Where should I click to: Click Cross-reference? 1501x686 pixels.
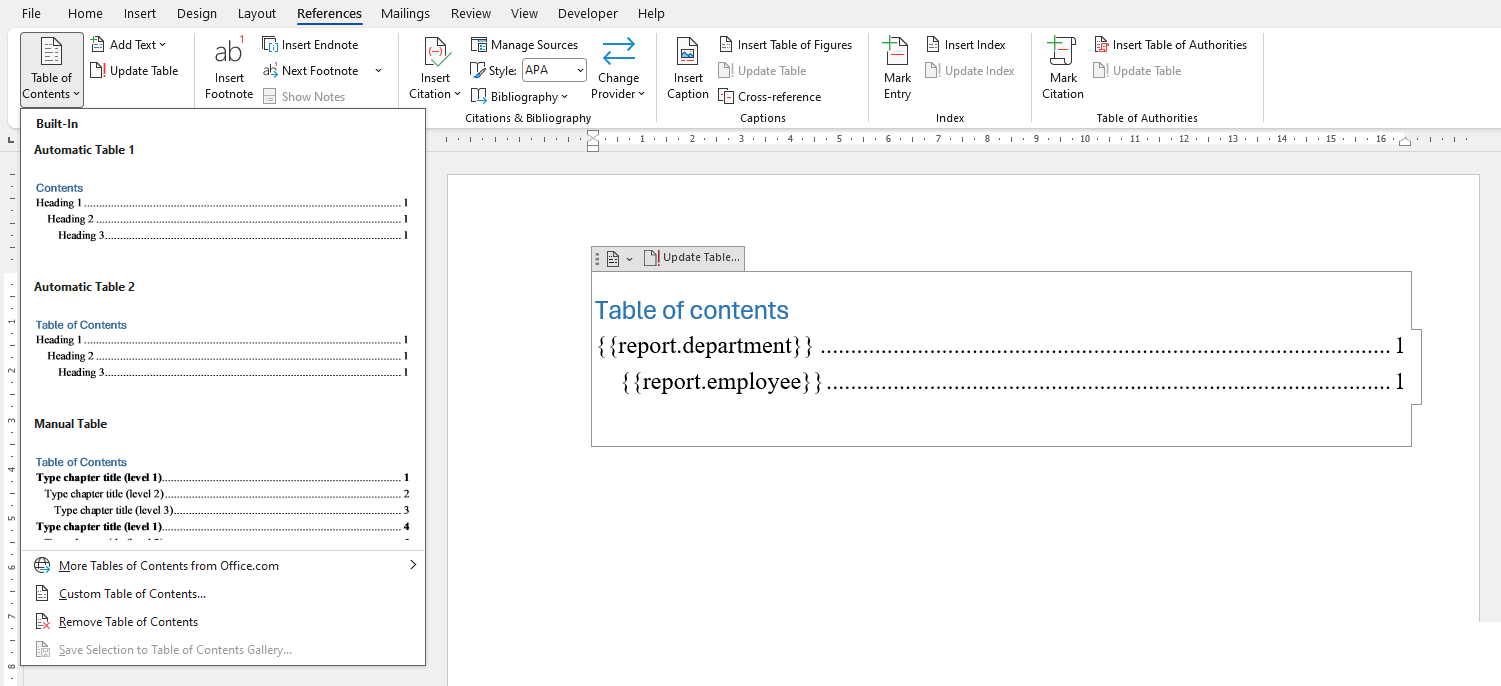point(770,97)
